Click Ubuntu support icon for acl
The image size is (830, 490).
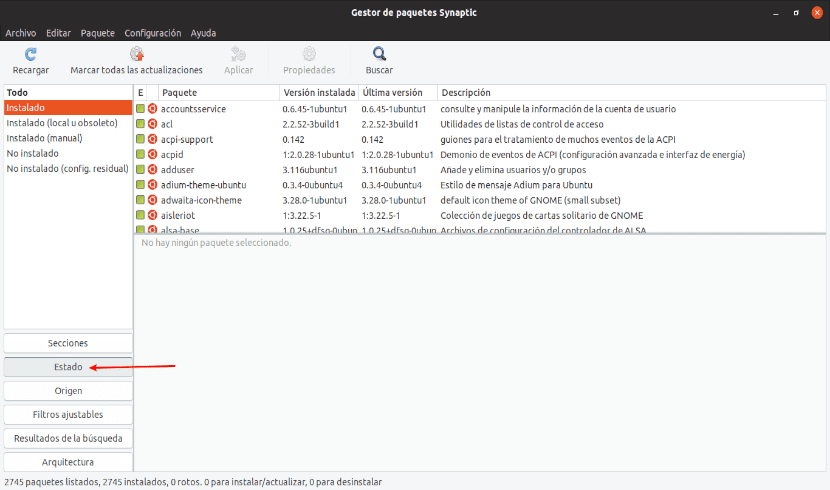pyautogui.click(x=152, y=124)
